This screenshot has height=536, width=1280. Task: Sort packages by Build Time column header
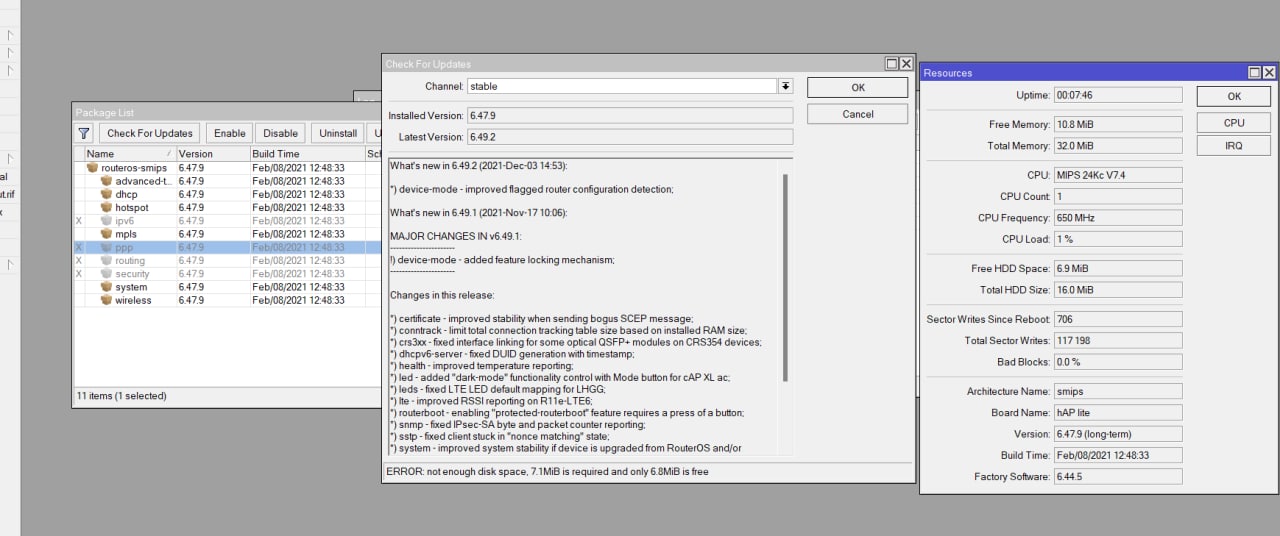307,154
